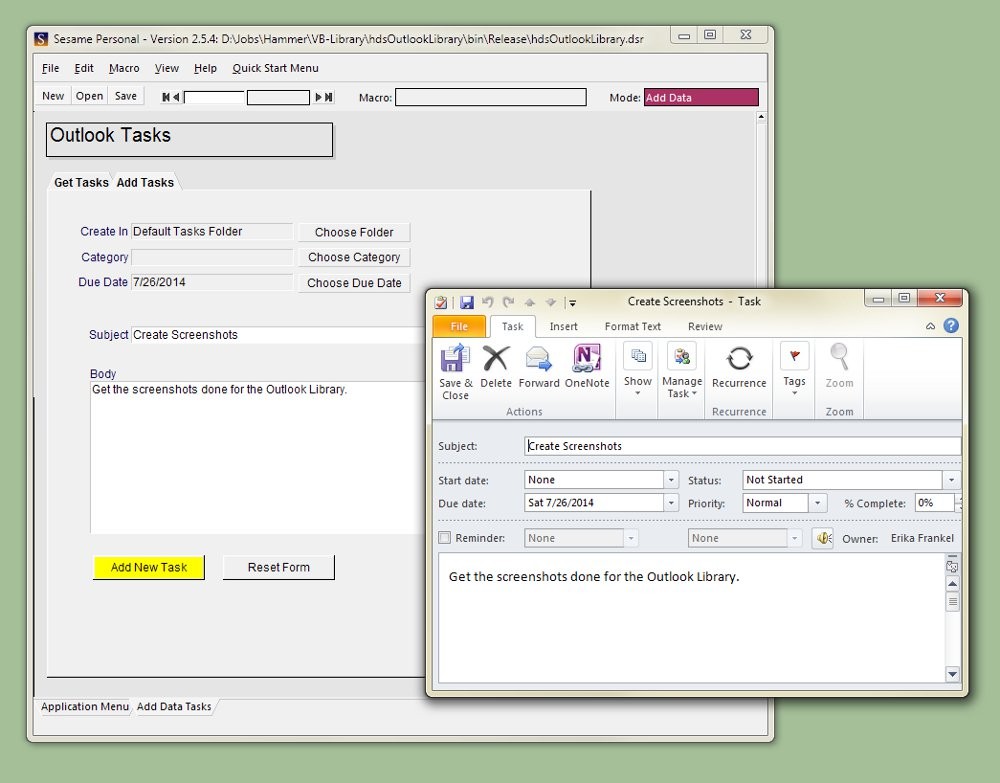Click the Zoom magnifier in ribbon
The width and height of the screenshot is (1000, 783).
839,366
